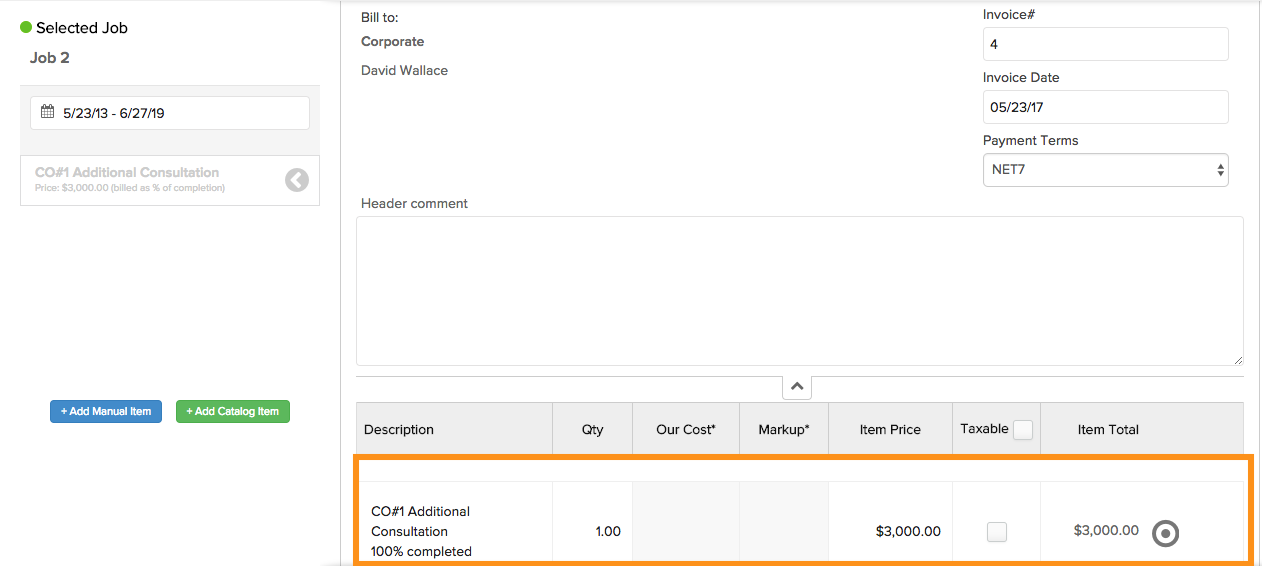This screenshot has height=566, width=1262.
Task: Click the Payment Terms label
Action: [x=1031, y=140]
